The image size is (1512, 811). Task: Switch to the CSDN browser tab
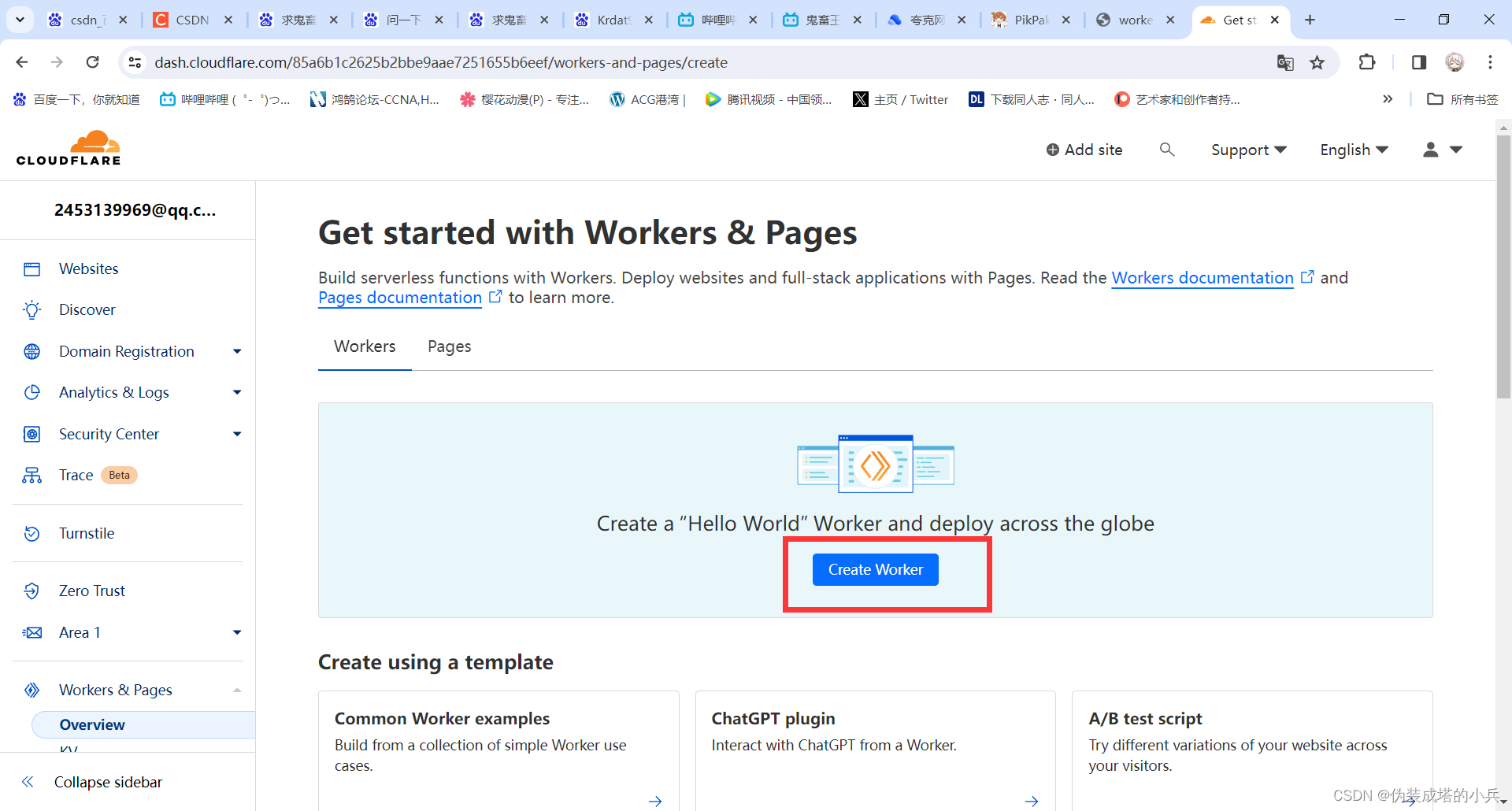coord(192,20)
